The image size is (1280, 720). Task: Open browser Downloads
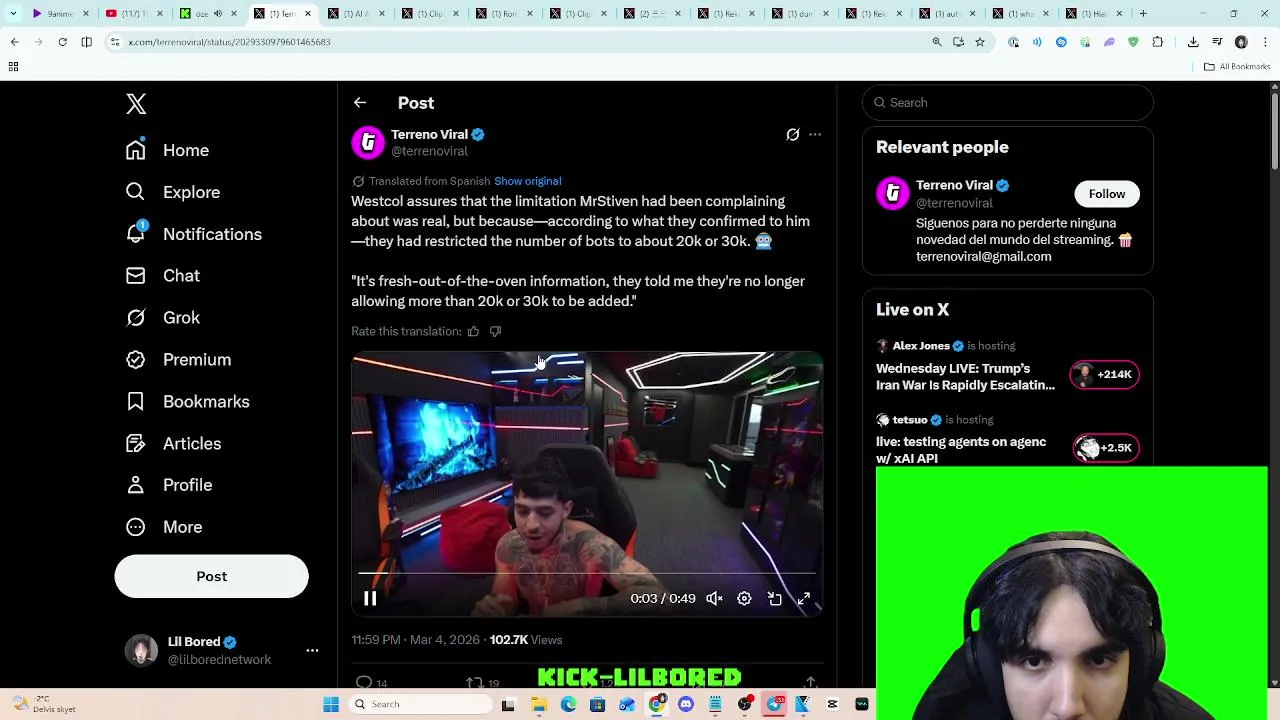pos(1193,42)
